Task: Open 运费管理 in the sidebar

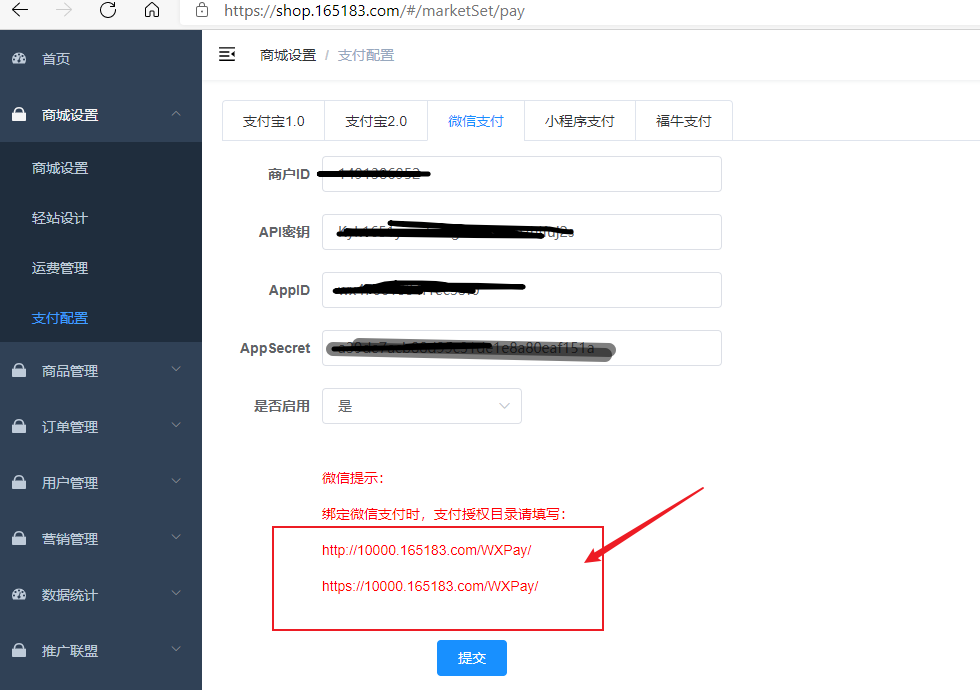Action: [60, 268]
